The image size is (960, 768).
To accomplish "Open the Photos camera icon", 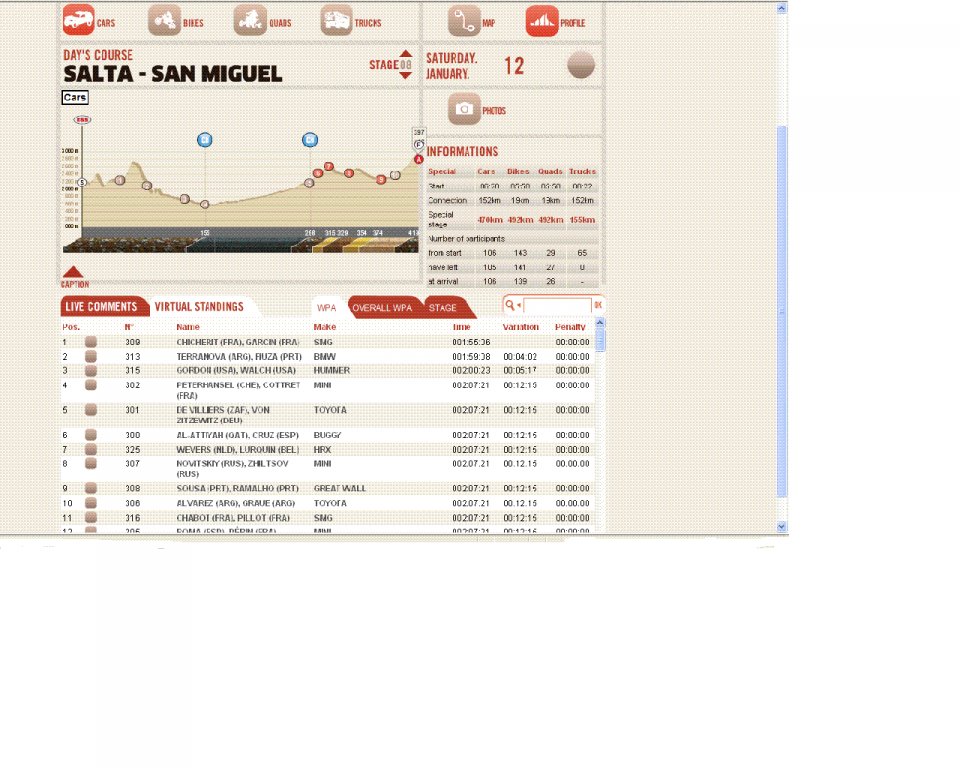I will tap(464, 110).
